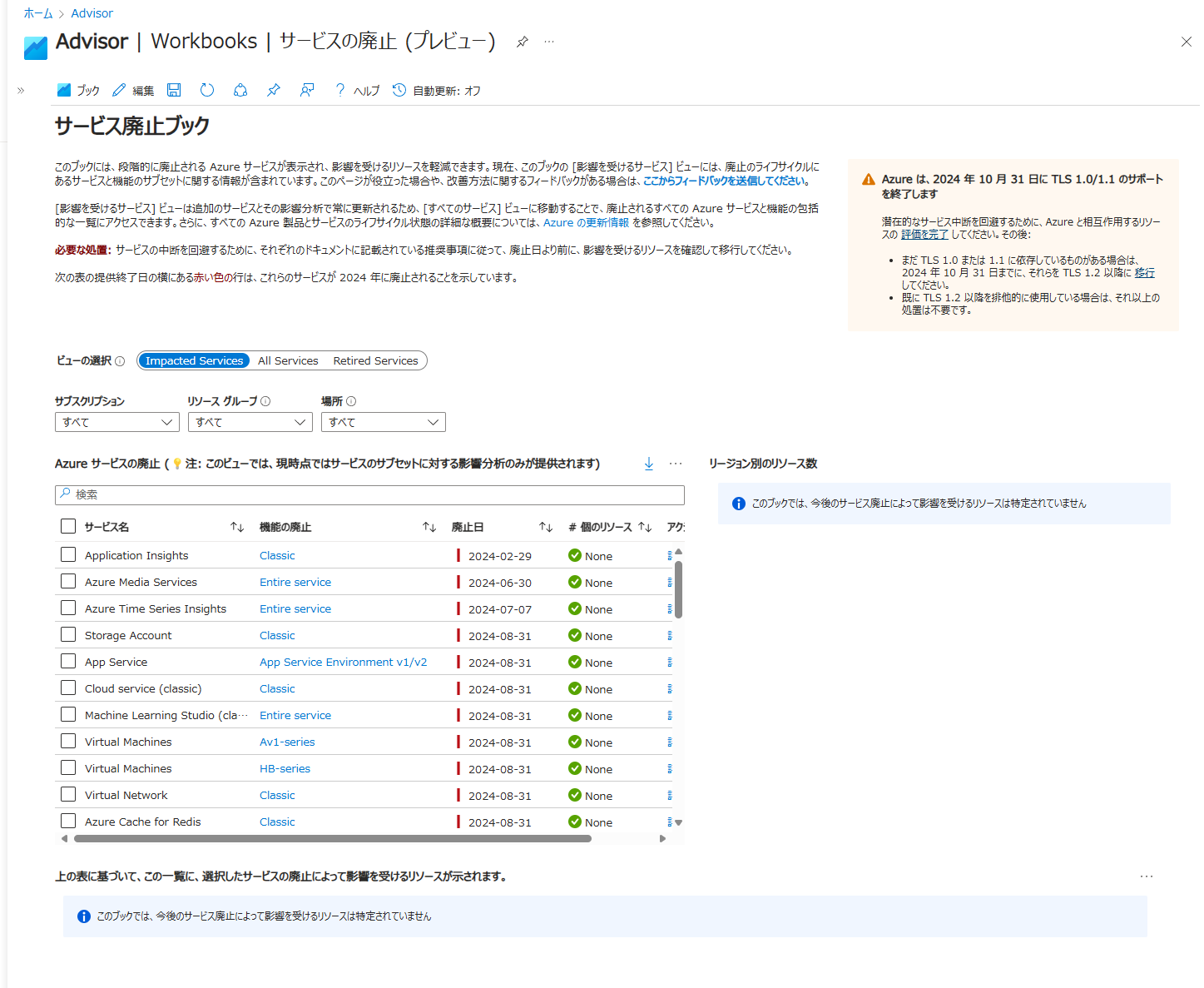Viewport: 1204px width, 988px height.
Task: Open ellipsis menu above impacted resources
Action: pyautogui.click(x=1147, y=876)
